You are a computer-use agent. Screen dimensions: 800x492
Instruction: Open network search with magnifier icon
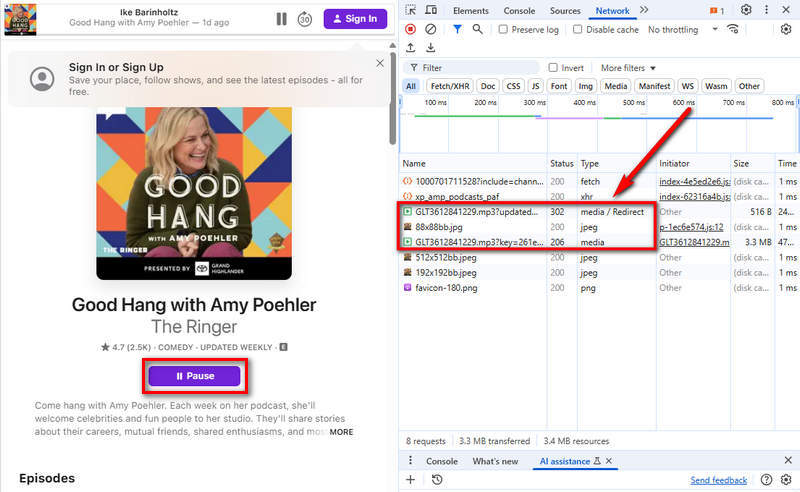coord(478,30)
